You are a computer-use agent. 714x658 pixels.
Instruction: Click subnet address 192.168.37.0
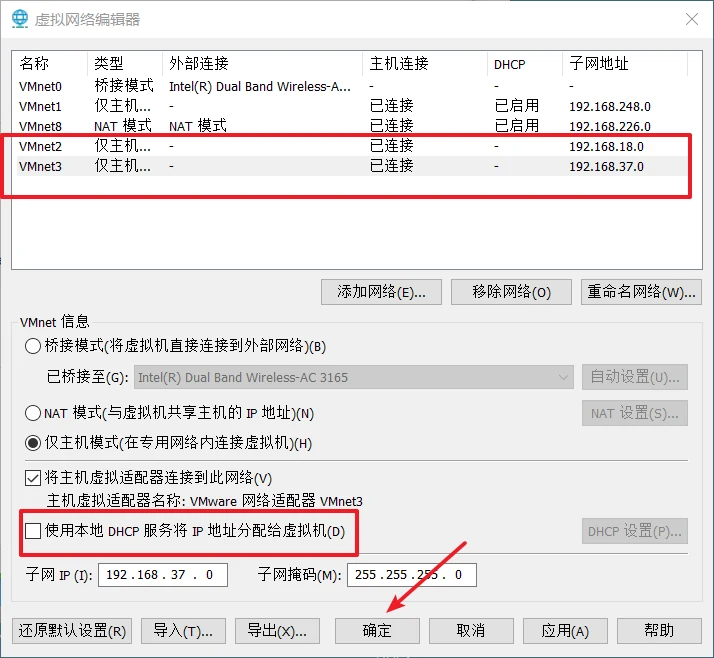pyautogui.click(x=606, y=167)
